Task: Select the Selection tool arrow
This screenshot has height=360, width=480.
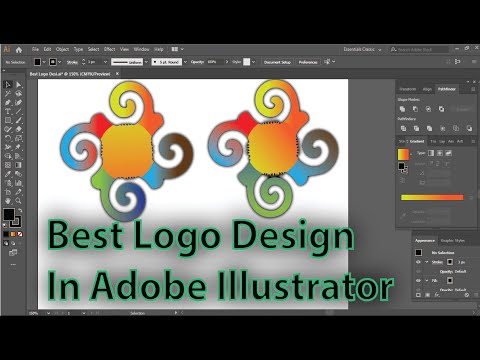Action: point(8,85)
